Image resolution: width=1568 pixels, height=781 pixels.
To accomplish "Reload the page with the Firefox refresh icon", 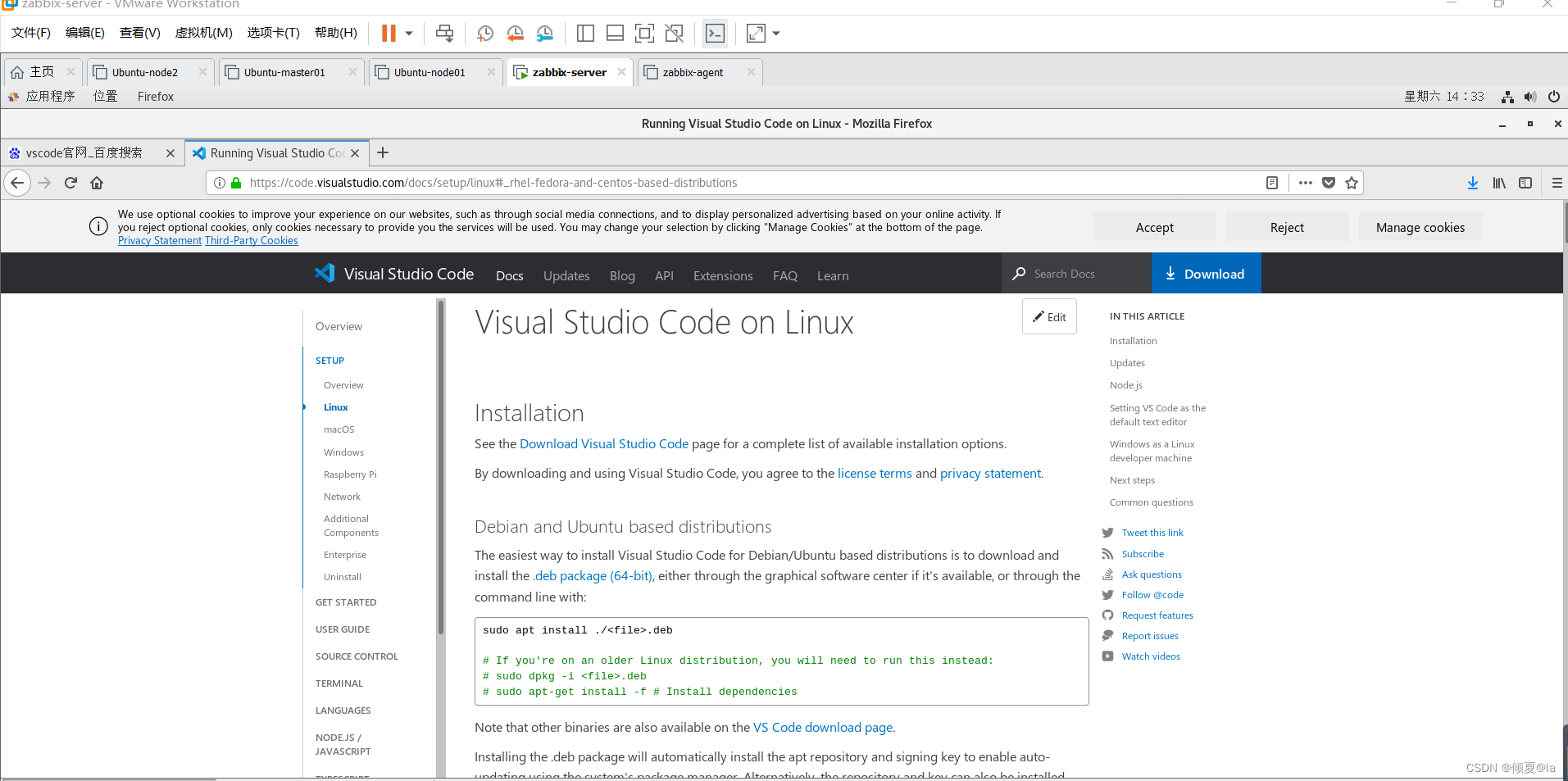I will [x=70, y=183].
